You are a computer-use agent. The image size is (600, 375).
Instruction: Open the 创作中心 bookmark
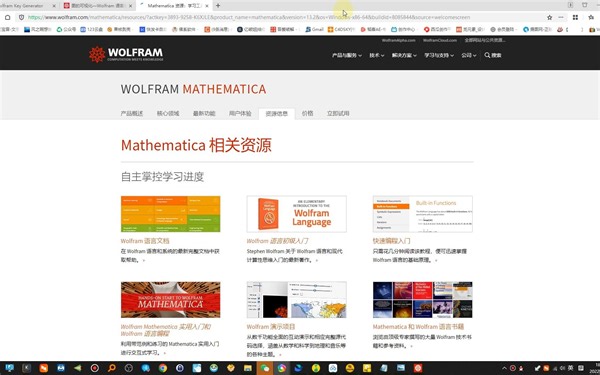pyautogui.click(x=403, y=29)
